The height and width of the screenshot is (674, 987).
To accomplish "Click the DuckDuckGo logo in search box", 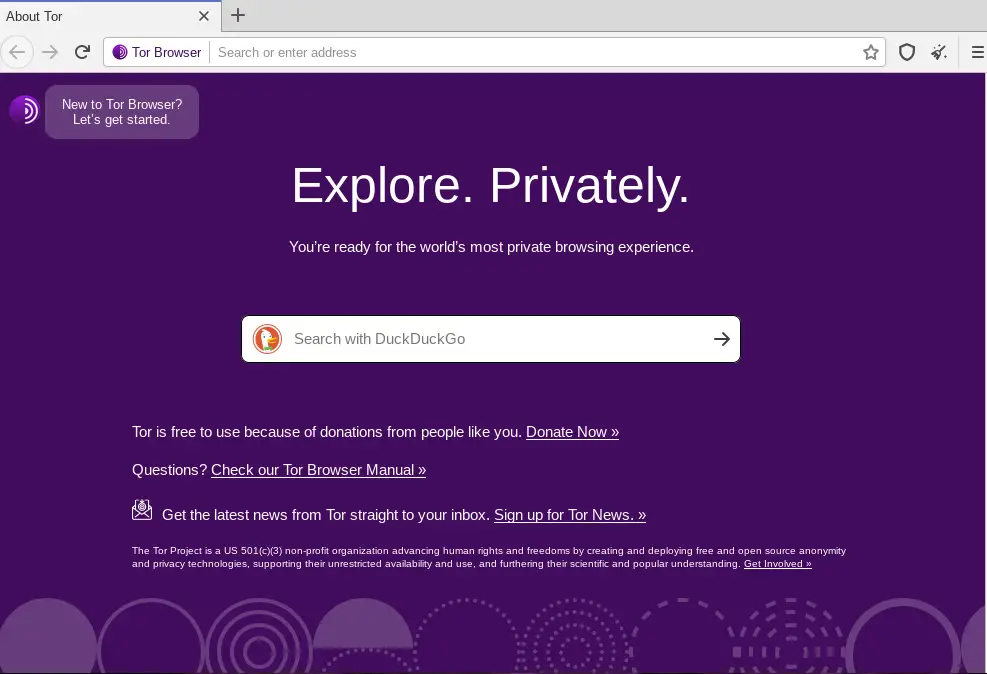I will point(268,339).
